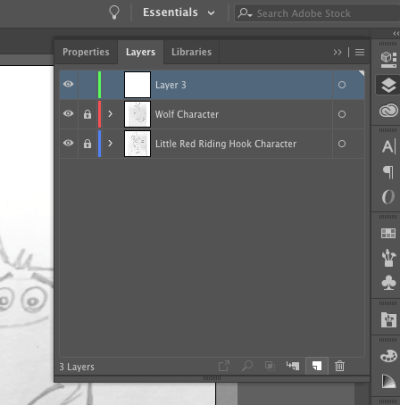Click the Locate Object magnifier icon
This screenshot has width=400, height=405.
pyautogui.click(x=247, y=366)
